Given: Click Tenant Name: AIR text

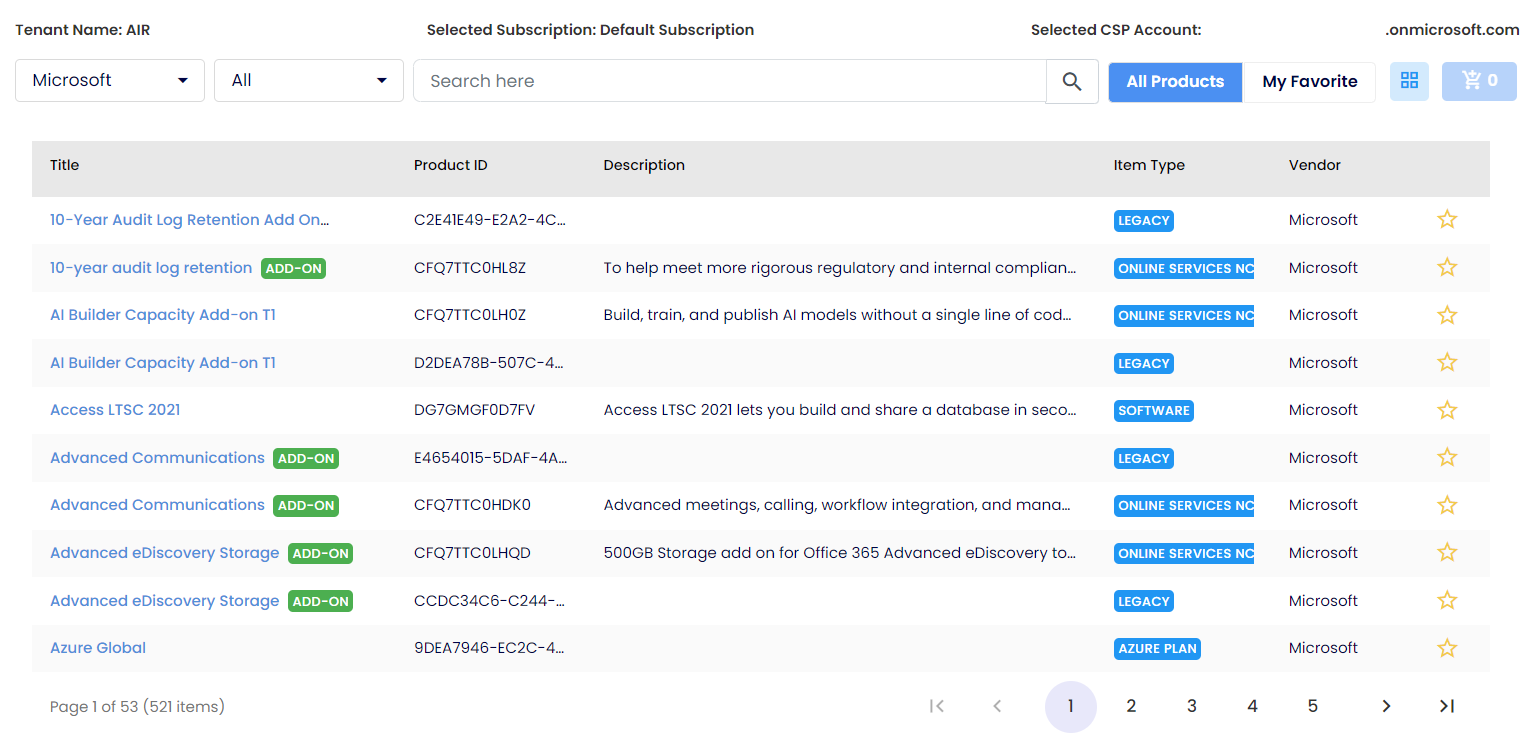Looking at the screenshot, I should (x=83, y=30).
